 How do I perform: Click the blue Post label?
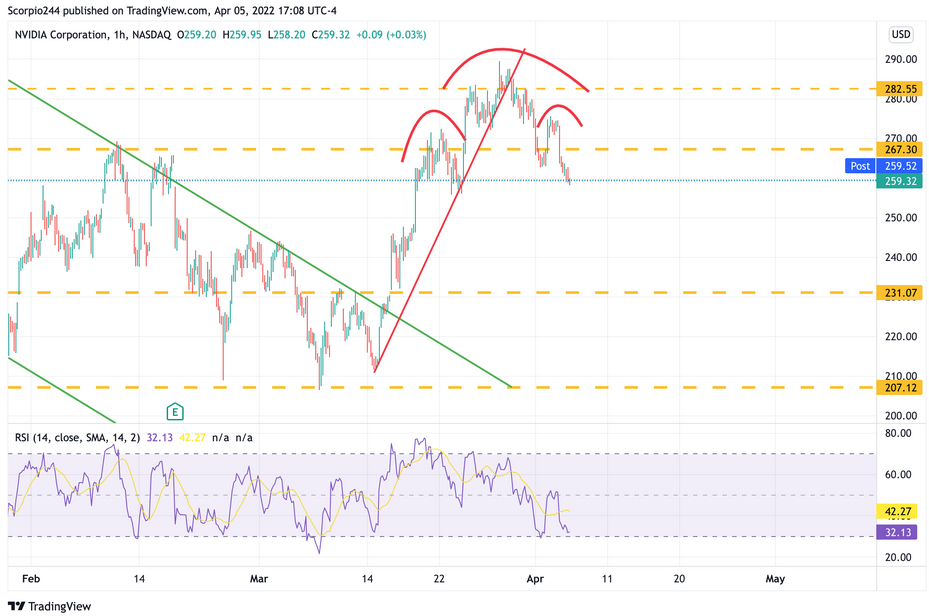pyautogui.click(x=860, y=166)
